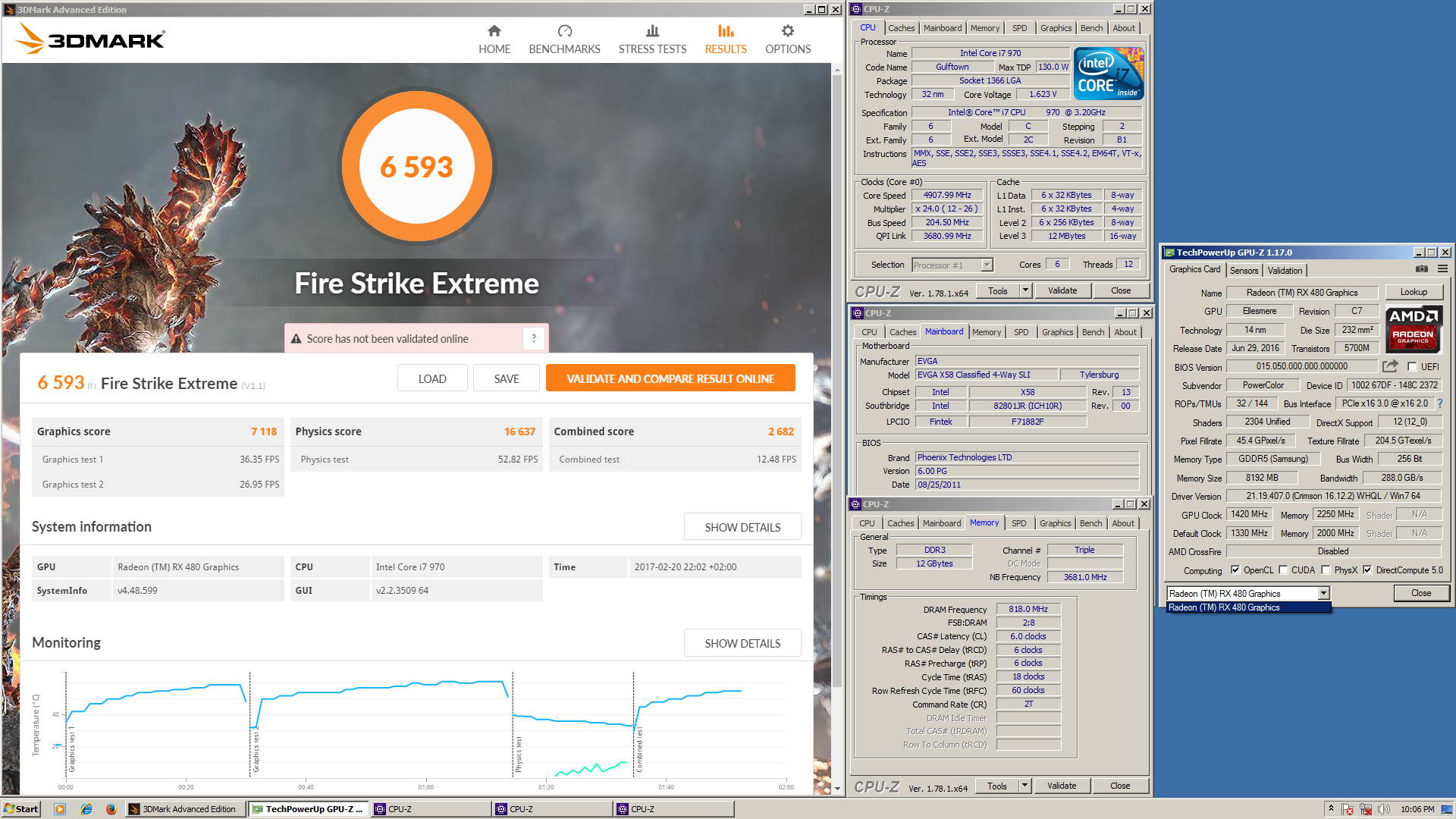Click the Driver Version field in GPU-Z
The width and height of the screenshot is (1456, 819).
(x=1333, y=496)
